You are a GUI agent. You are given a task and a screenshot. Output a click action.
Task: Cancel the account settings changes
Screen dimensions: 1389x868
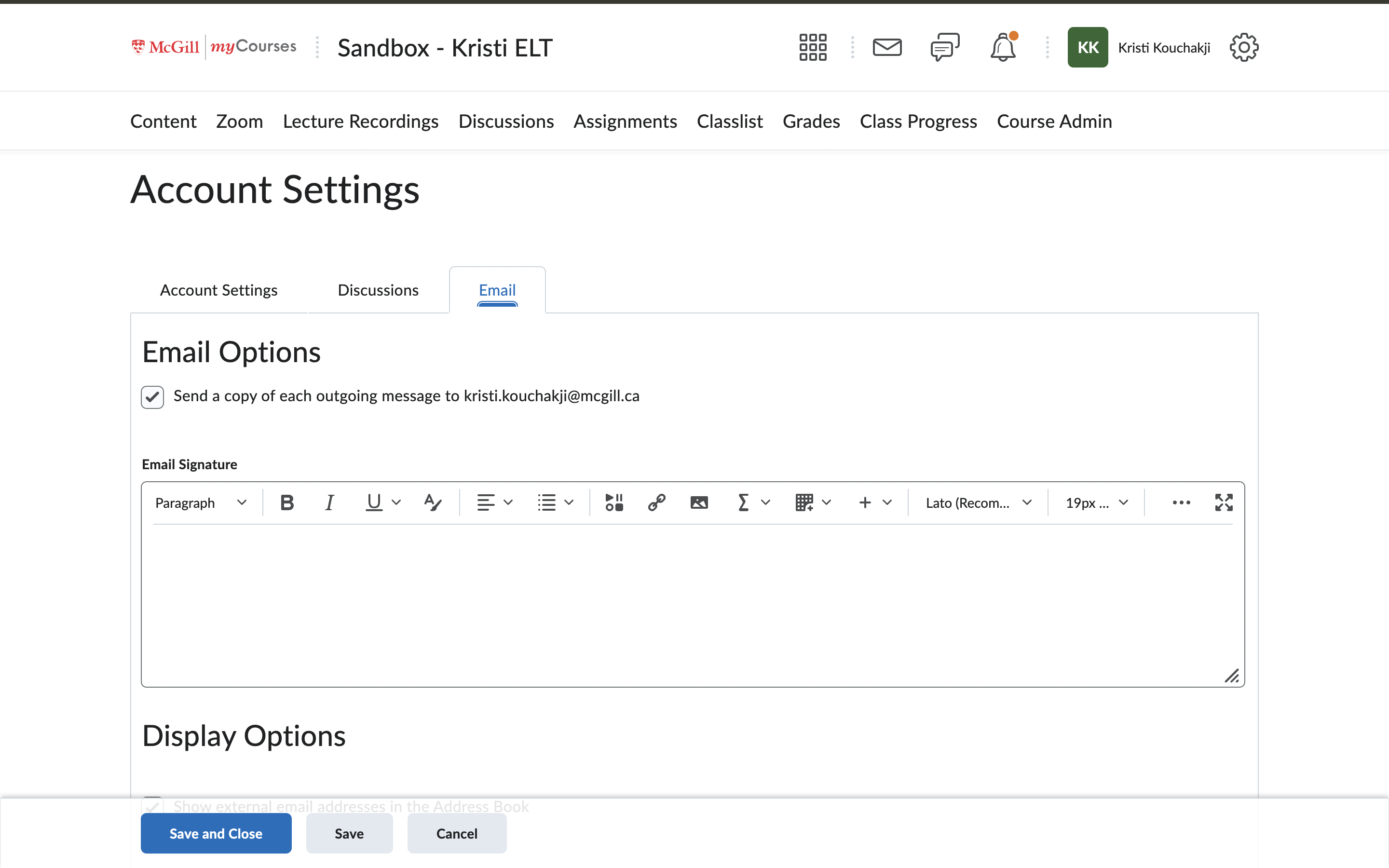click(456, 833)
